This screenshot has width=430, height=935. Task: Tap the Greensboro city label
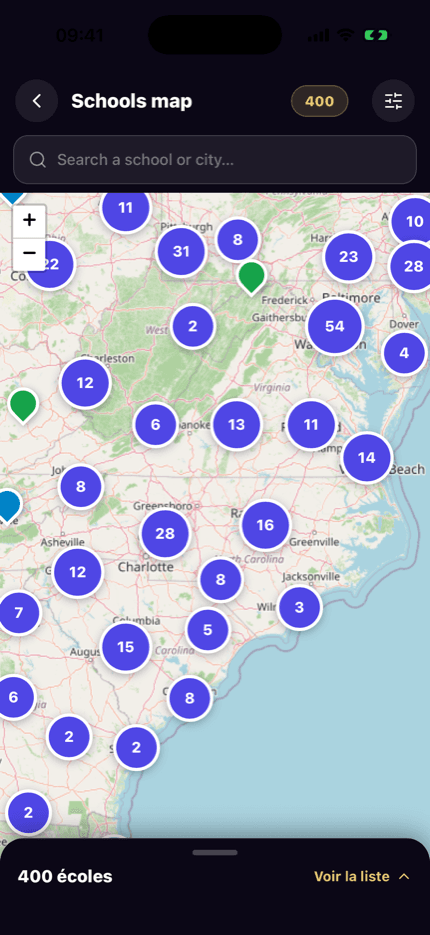[162, 506]
